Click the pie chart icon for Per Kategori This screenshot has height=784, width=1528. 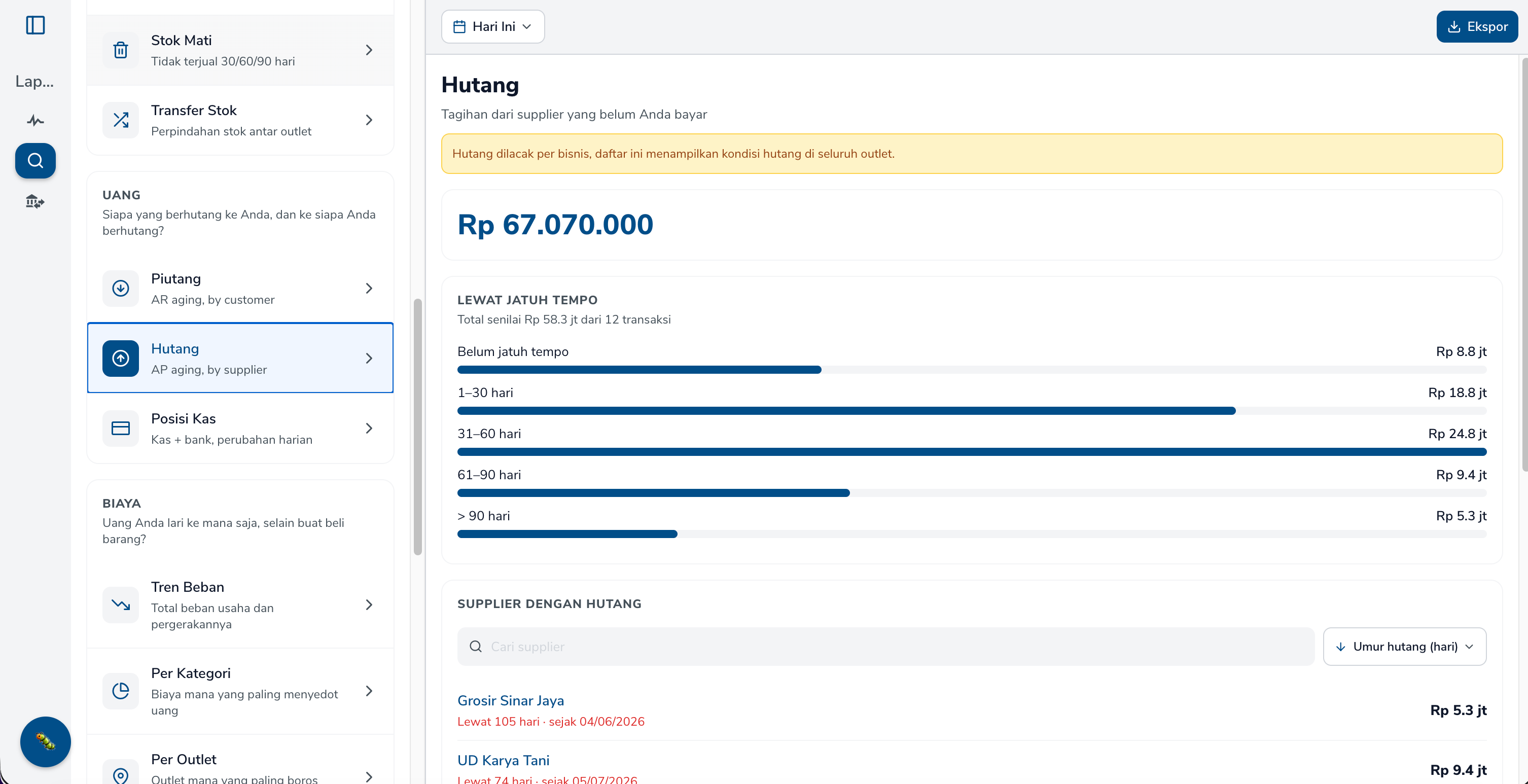click(x=121, y=691)
